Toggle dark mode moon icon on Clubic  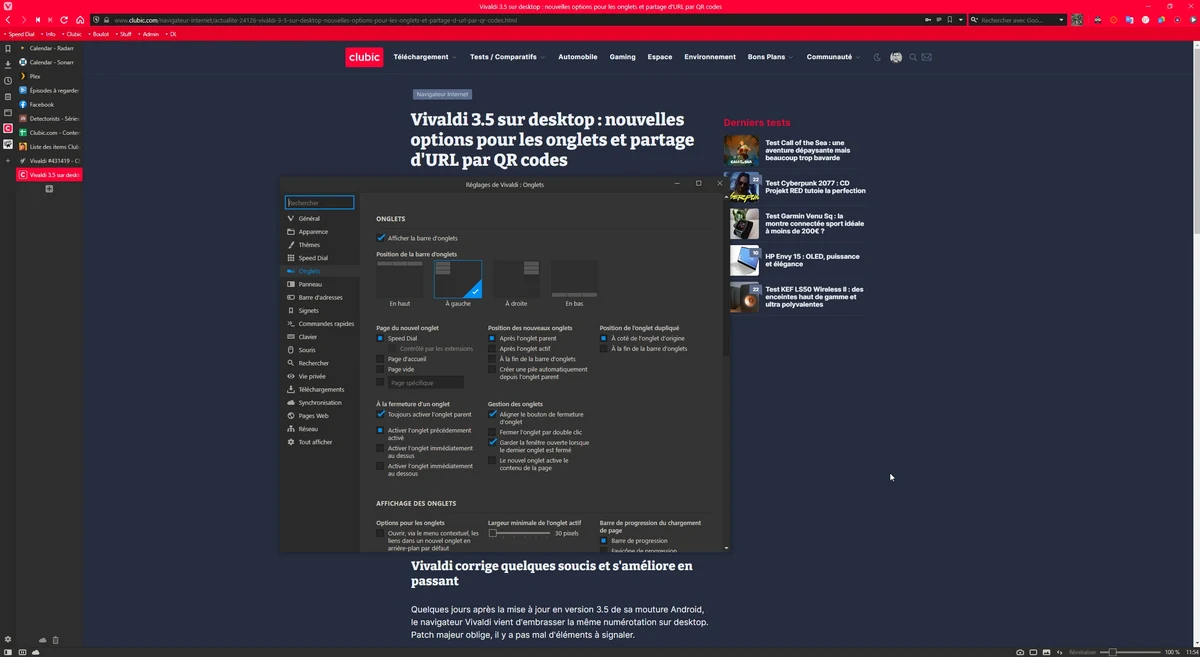coord(878,57)
